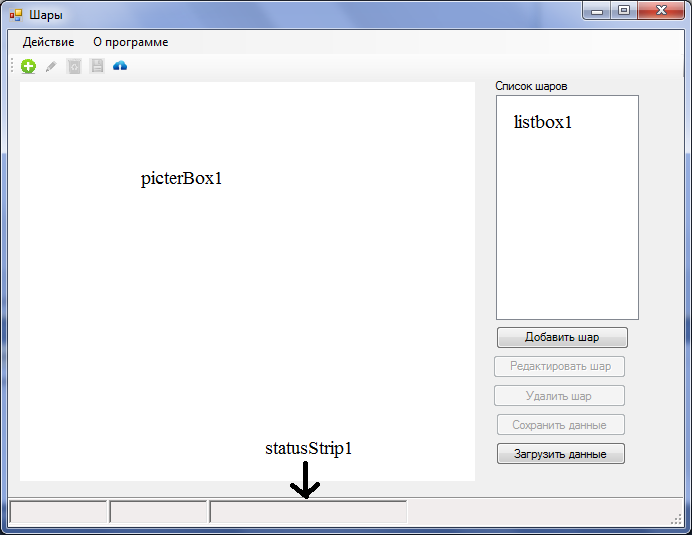Click the Добавить шар button
This screenshot has width=692, height=535.
562,337
